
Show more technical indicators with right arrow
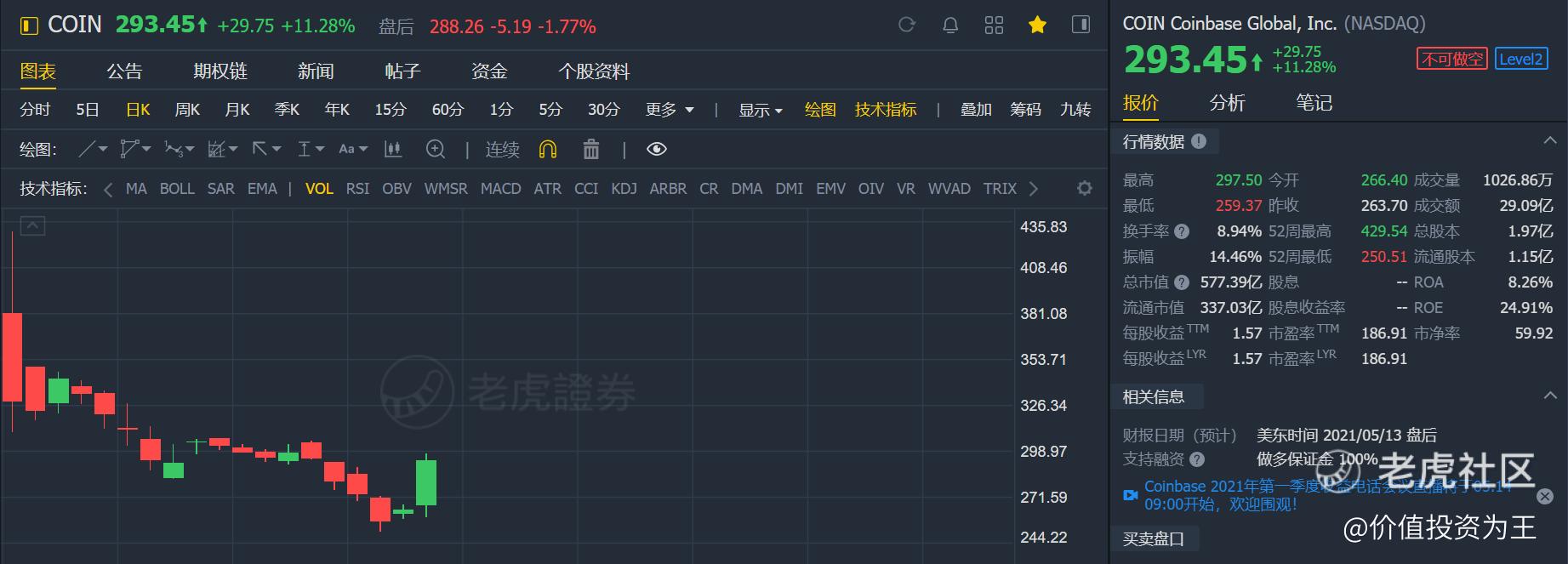[1034, 189]
